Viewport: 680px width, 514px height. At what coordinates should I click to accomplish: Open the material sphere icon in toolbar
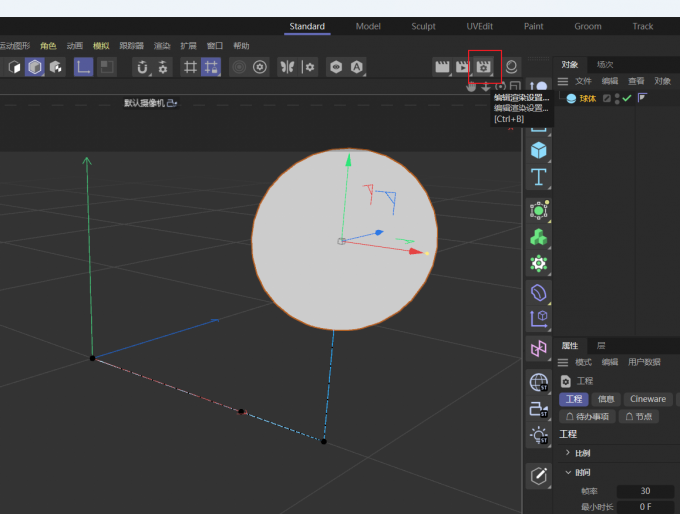tap(511, 67)
